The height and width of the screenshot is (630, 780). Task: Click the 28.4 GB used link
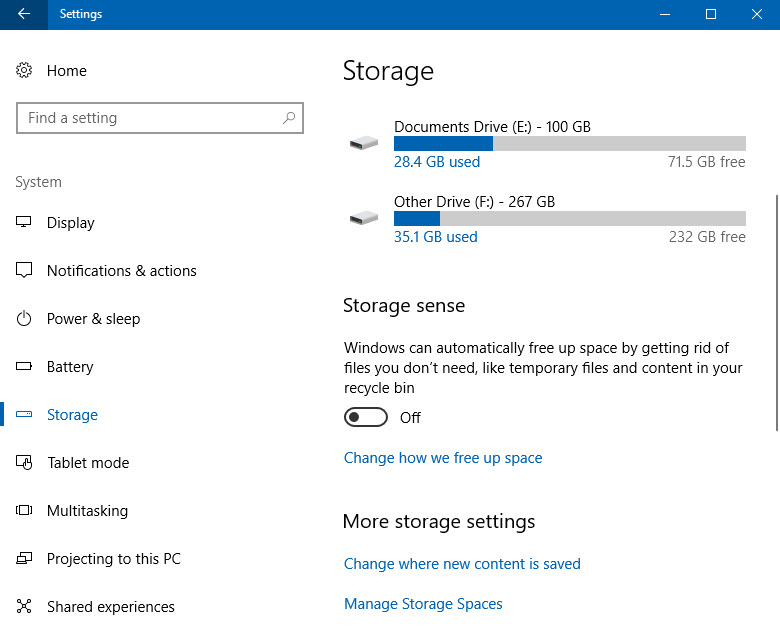[437, 162]
